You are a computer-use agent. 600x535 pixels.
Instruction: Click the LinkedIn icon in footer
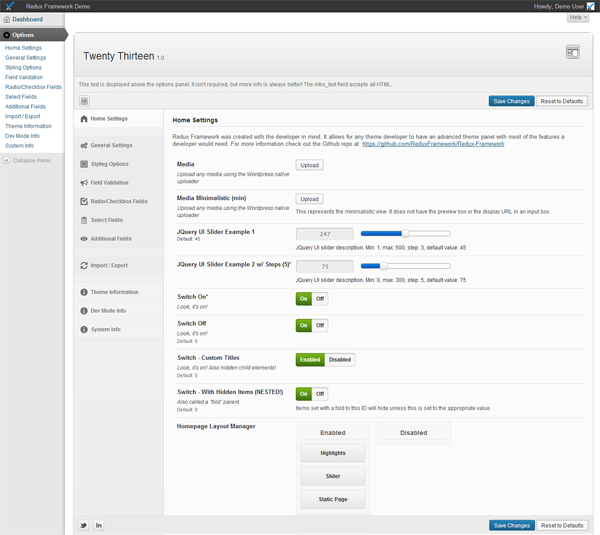pyautogui.click(x=99, y=525)
